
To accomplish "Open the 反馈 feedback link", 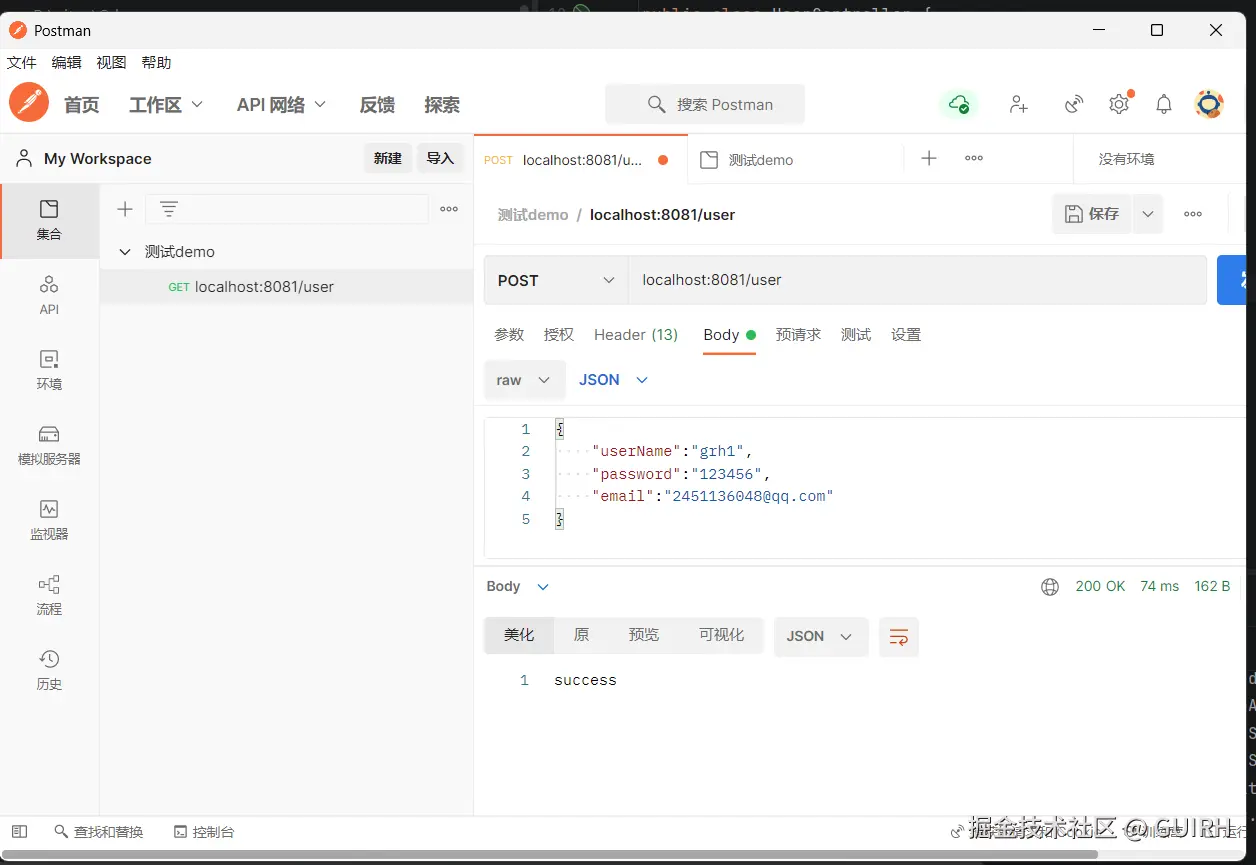I will pos(377,104).
